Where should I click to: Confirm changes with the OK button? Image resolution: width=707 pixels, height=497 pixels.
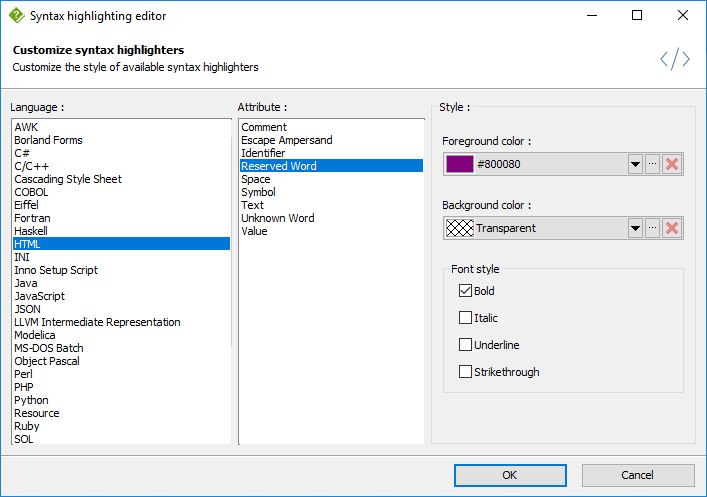(x=510, y=475)
